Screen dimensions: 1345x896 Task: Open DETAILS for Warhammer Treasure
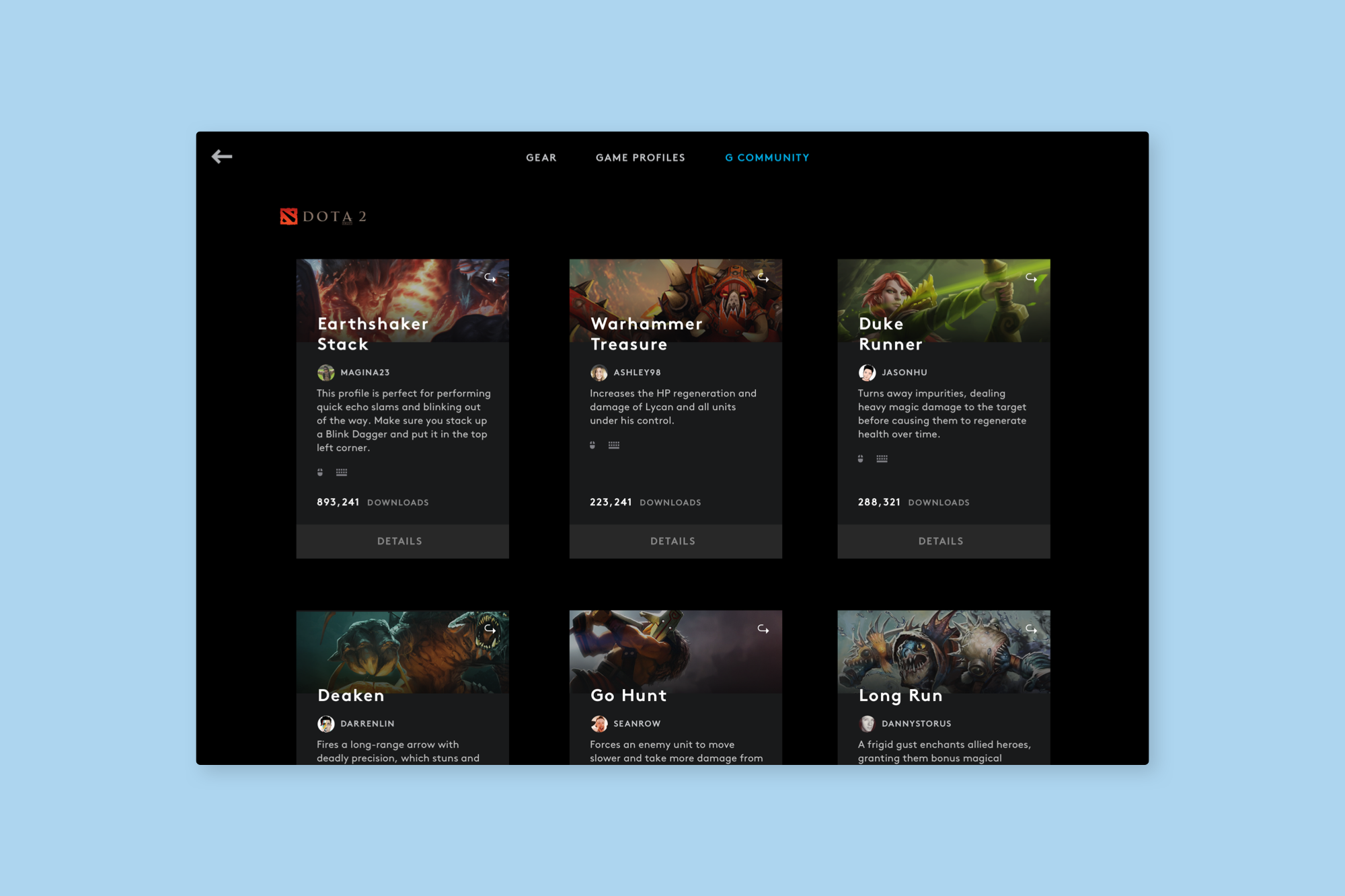pyautogui.click(x=675, y=541)
